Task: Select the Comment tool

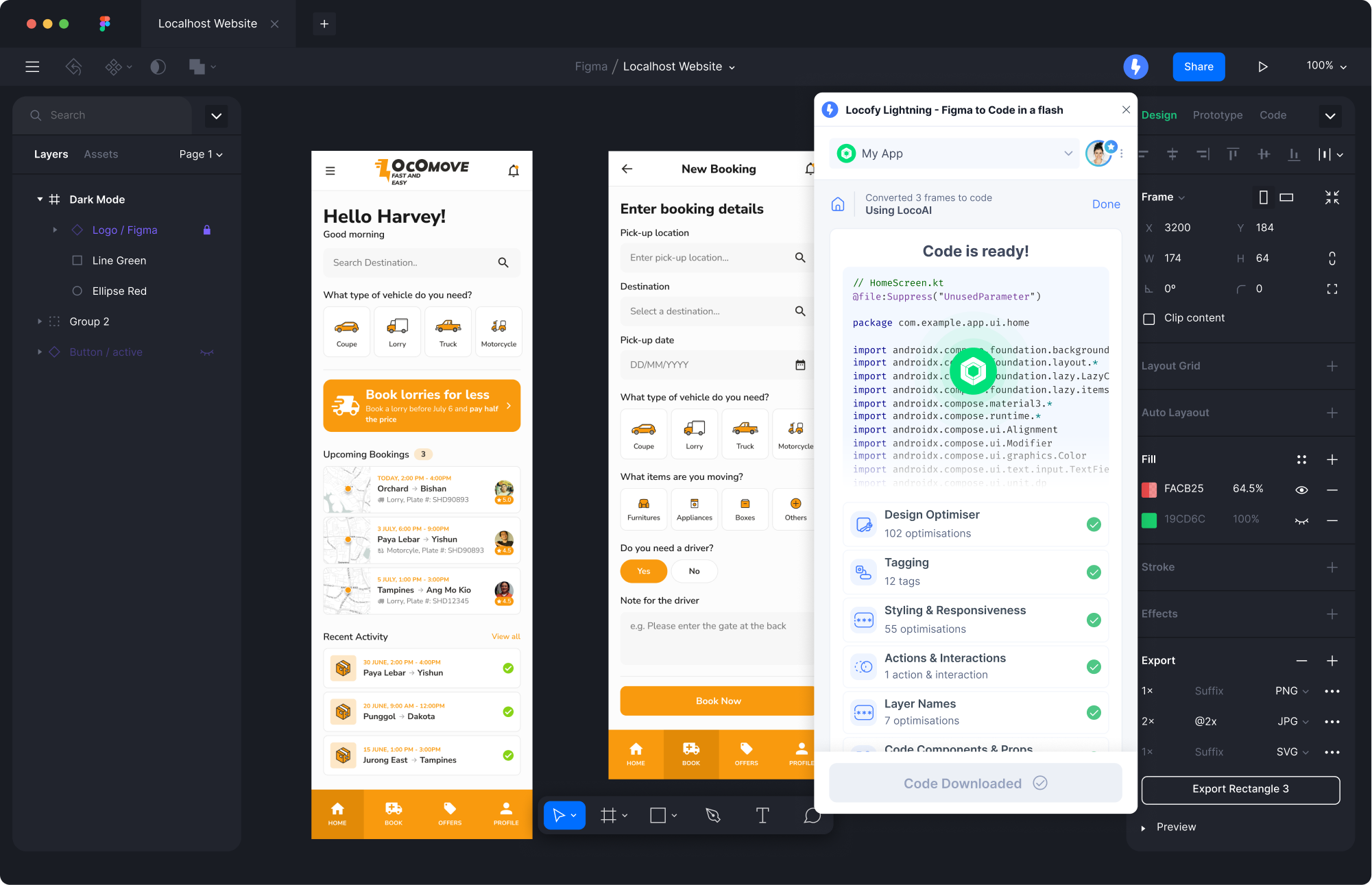Action: [x=812, y=815]
